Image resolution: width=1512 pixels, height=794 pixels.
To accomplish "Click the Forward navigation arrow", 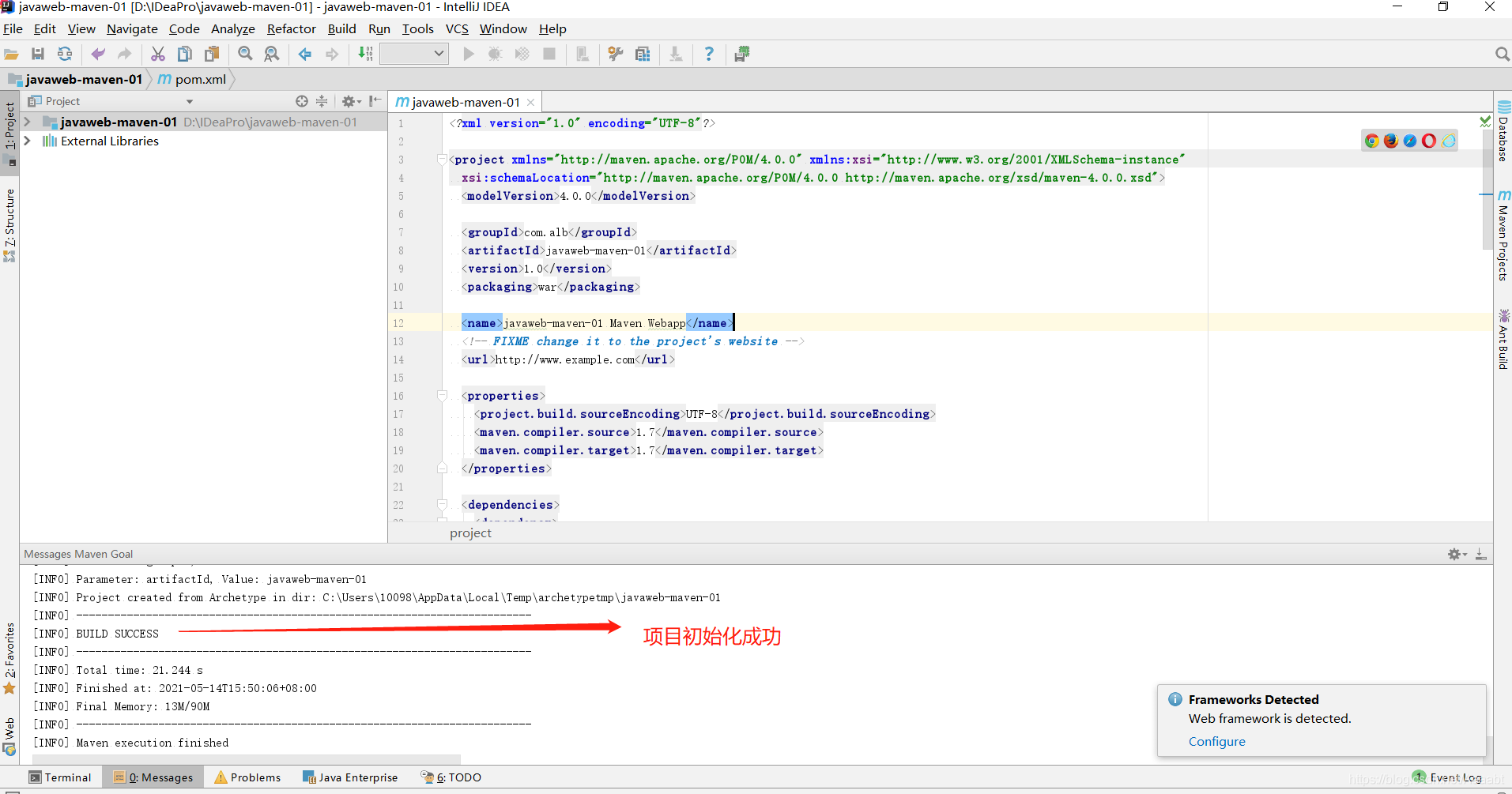I will pyautogui.click(x=332, y=54).
